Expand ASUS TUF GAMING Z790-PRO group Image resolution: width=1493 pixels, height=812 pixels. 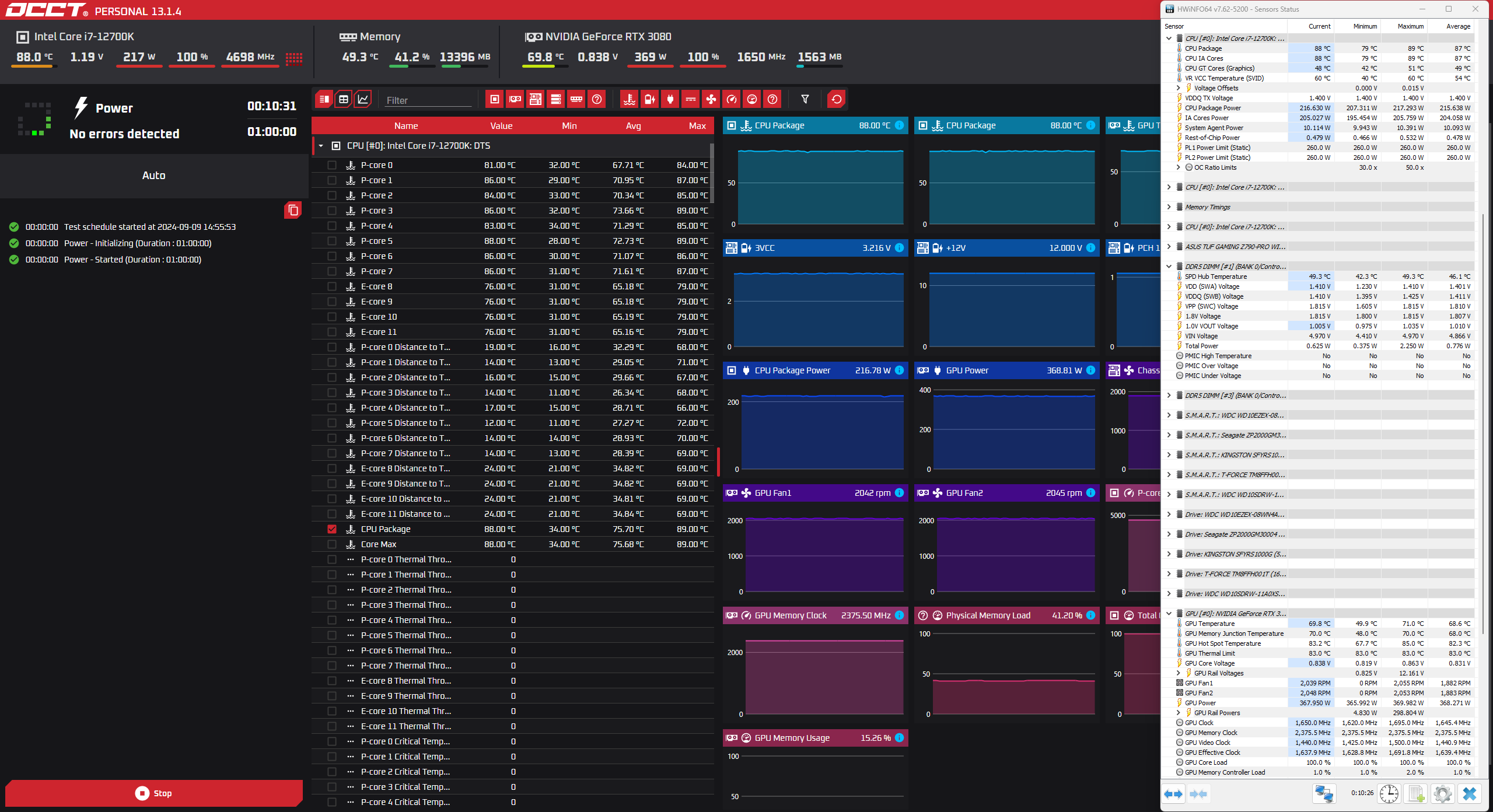point(1169,247)
